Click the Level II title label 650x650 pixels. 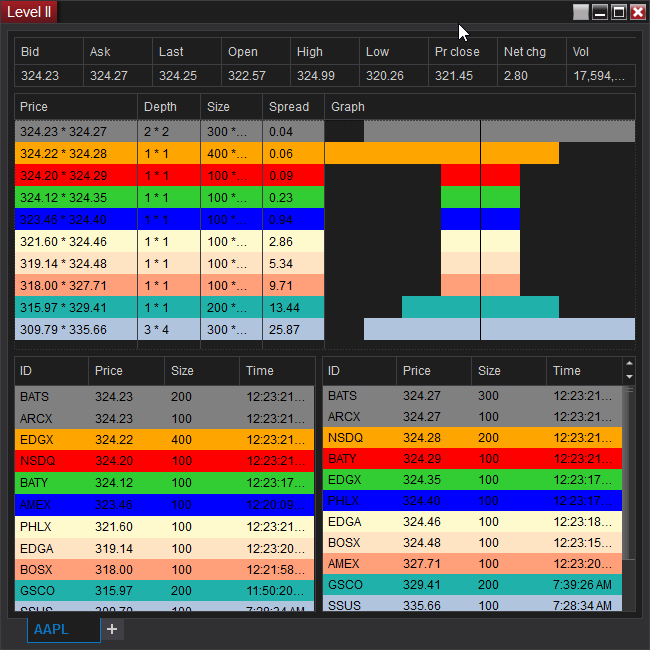click(x=29, y=12)
